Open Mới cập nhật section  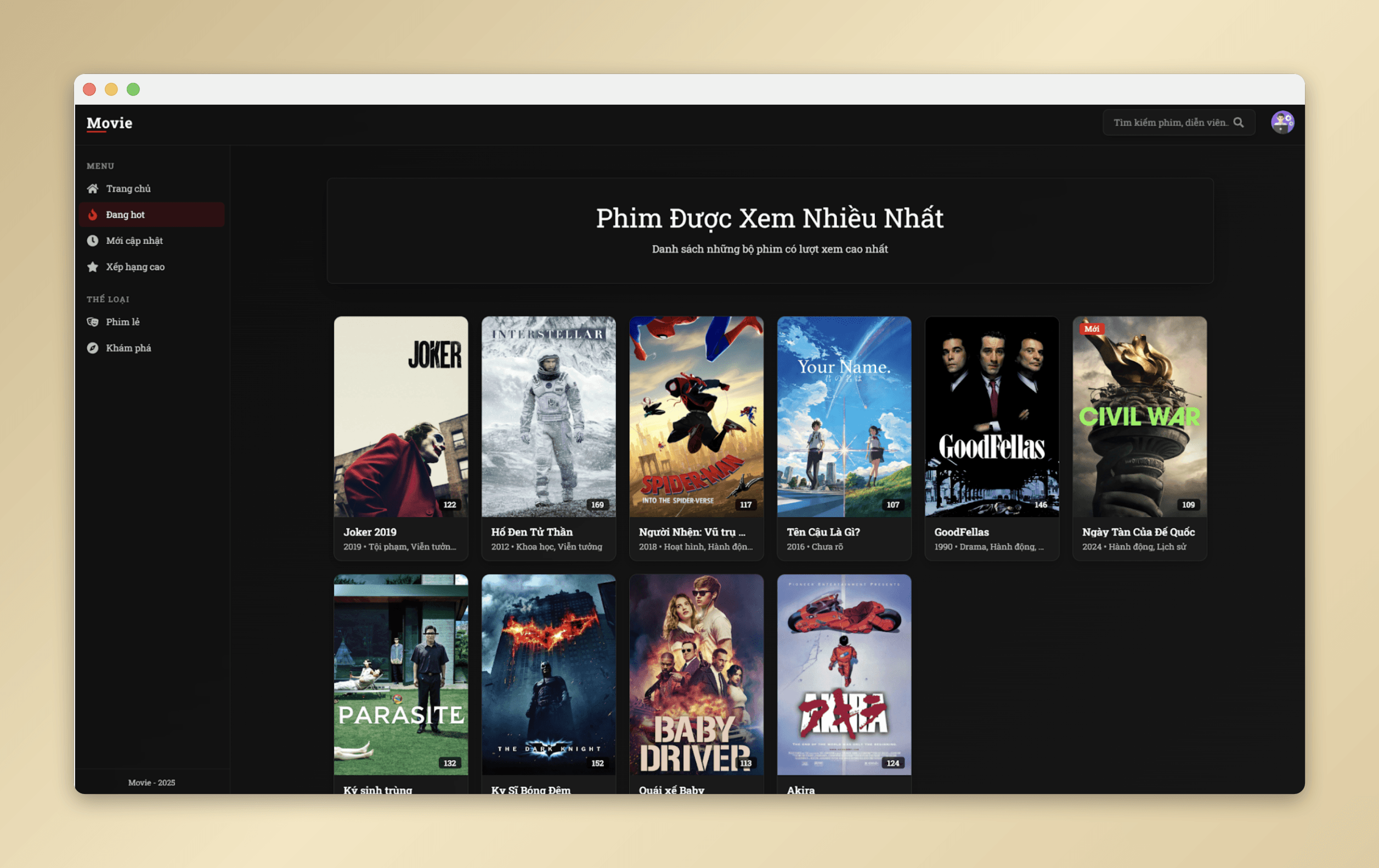[152, 241]
